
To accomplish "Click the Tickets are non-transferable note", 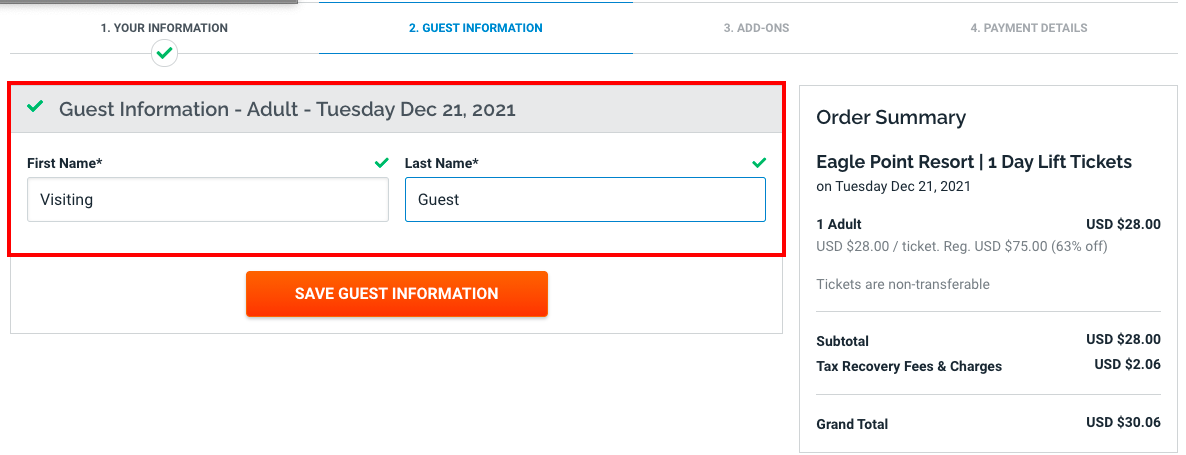I will pyautogui.click(x=902, y=284).
